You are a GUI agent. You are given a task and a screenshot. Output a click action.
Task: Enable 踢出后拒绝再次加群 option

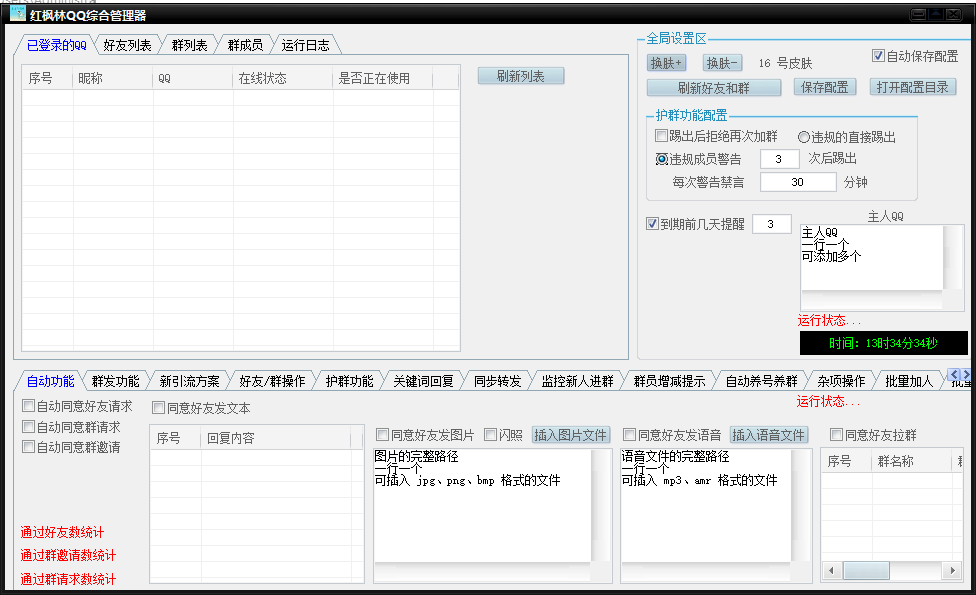(661, 136)
